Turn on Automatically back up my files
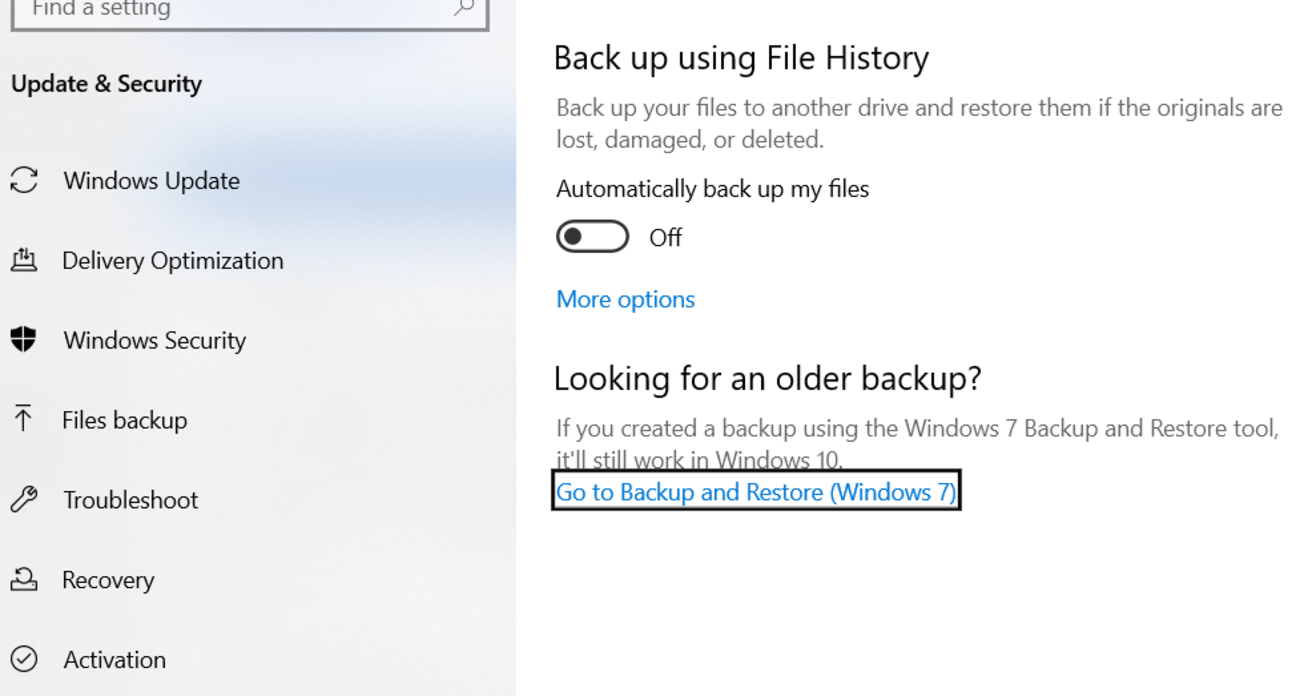 [x=592, y=237]
